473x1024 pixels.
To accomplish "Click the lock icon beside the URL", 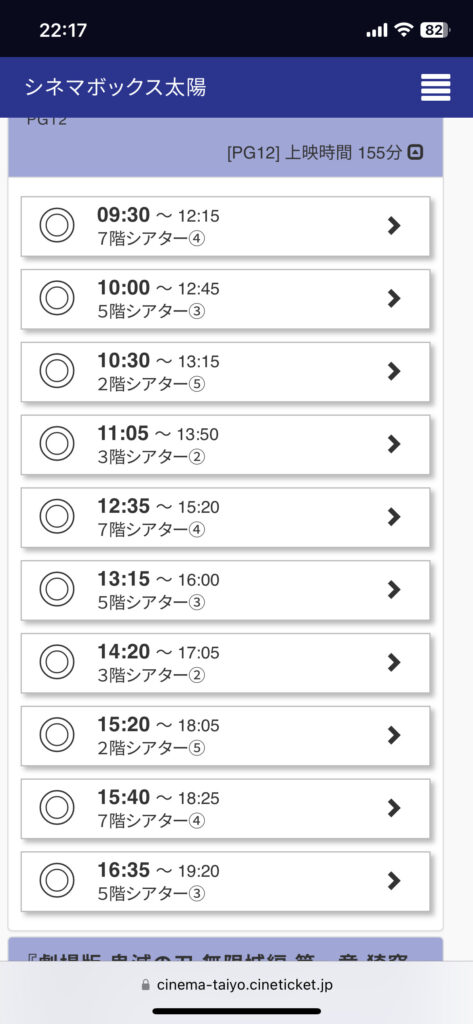I will pos(146,985).
